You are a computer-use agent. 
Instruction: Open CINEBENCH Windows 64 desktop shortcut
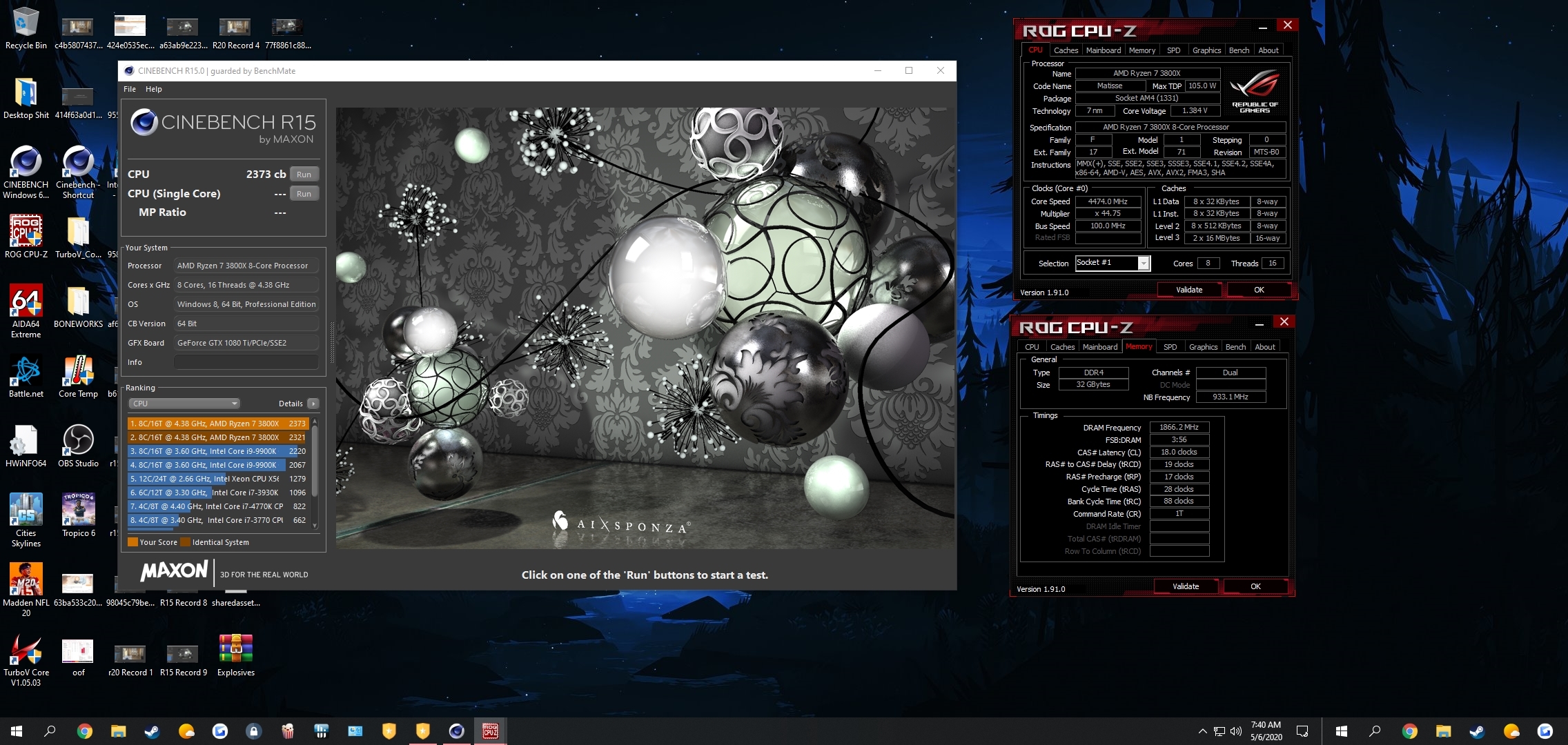click(x=26, y=172)
